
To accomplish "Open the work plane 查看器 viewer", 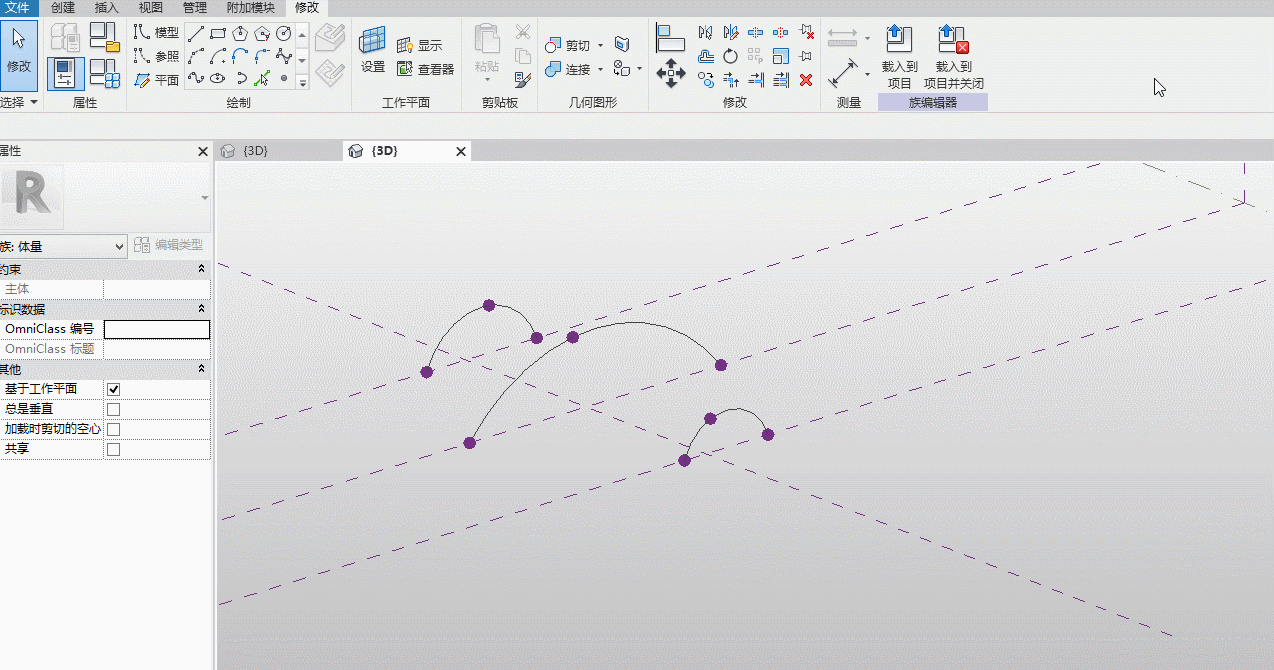I will pyautogui.click(x=425, y=69).
